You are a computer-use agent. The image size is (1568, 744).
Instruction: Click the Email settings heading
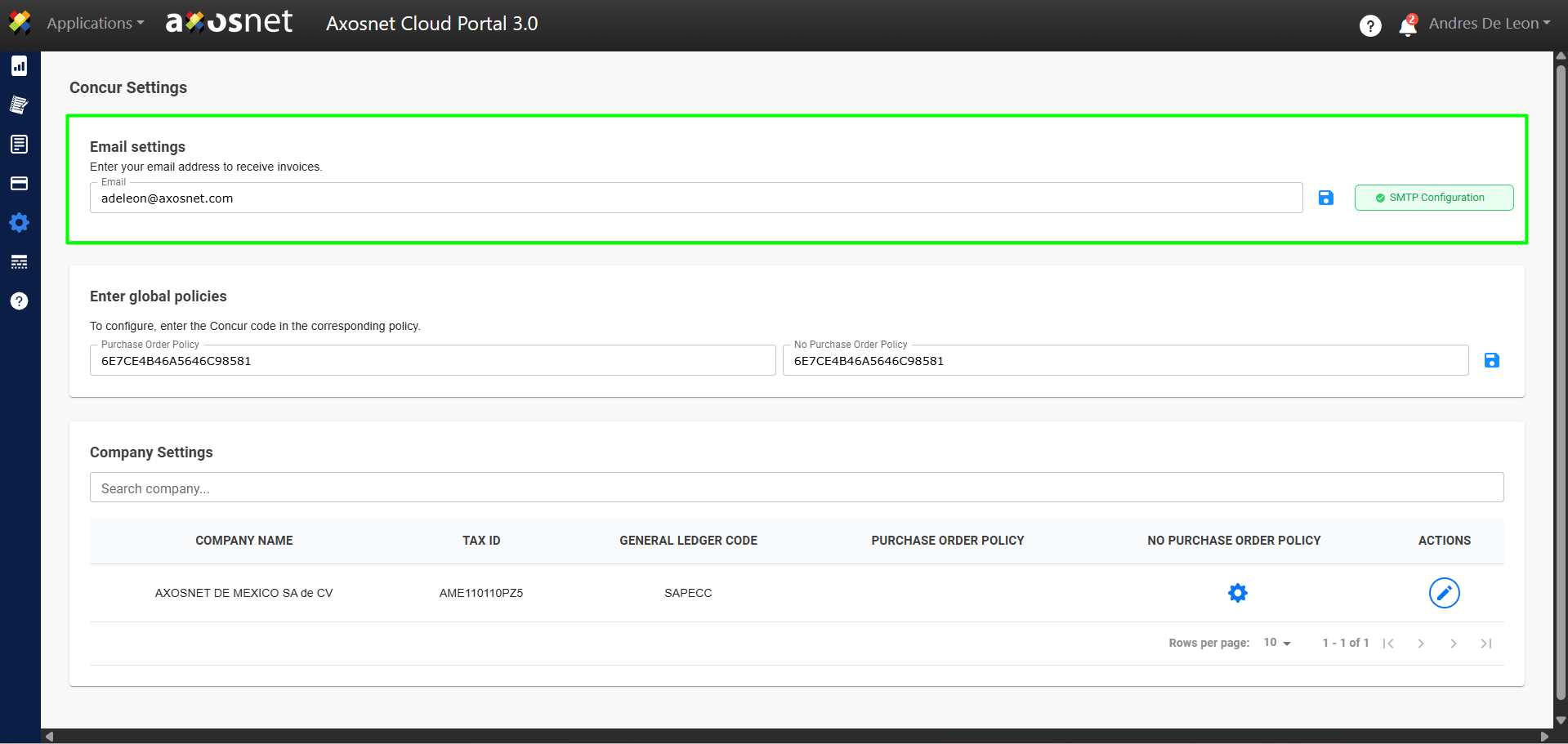(x=137, y=147)
